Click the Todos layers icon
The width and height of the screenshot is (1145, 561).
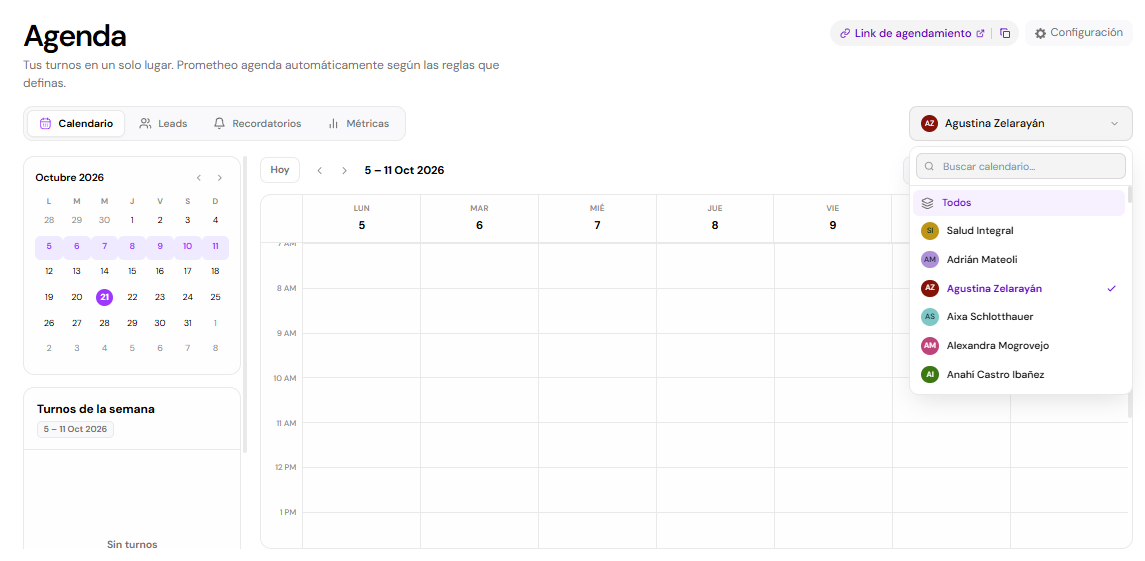927,203
